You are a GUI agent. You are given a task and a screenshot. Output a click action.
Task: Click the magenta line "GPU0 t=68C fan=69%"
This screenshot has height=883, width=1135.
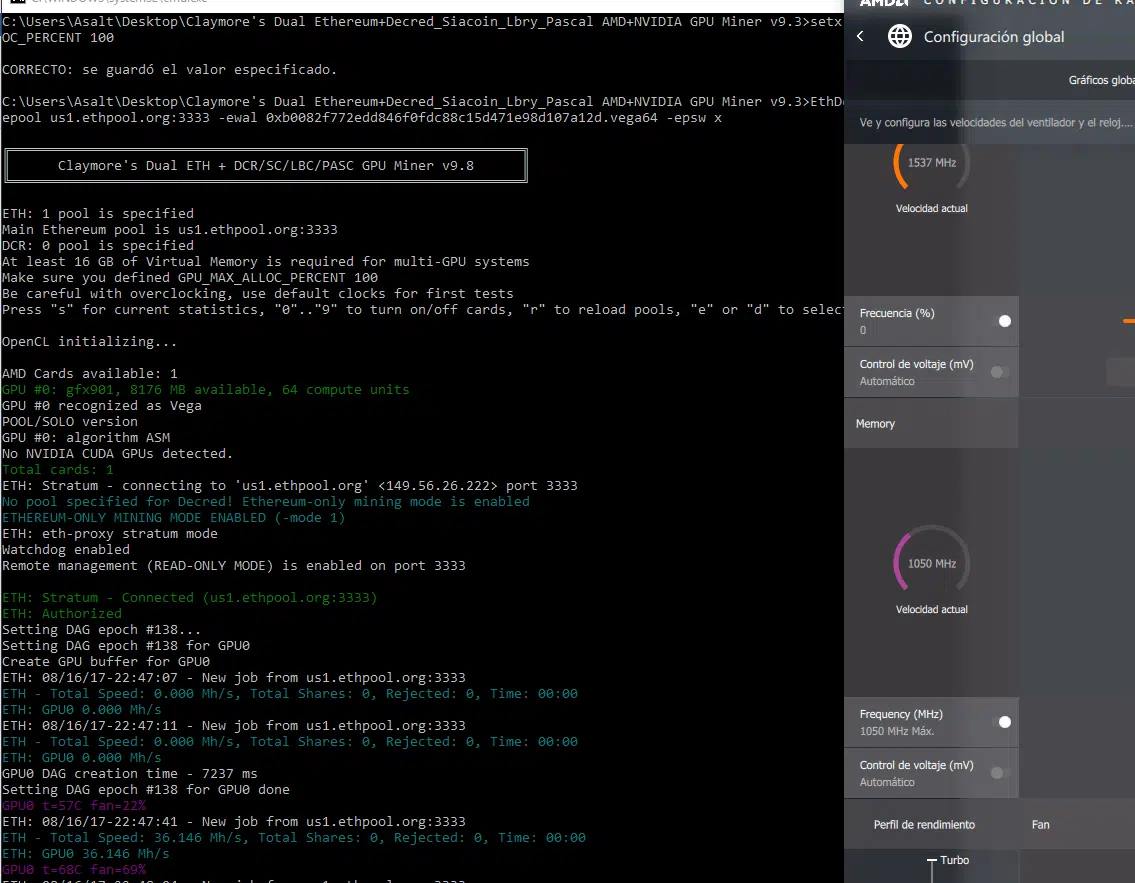click(74, 869)
